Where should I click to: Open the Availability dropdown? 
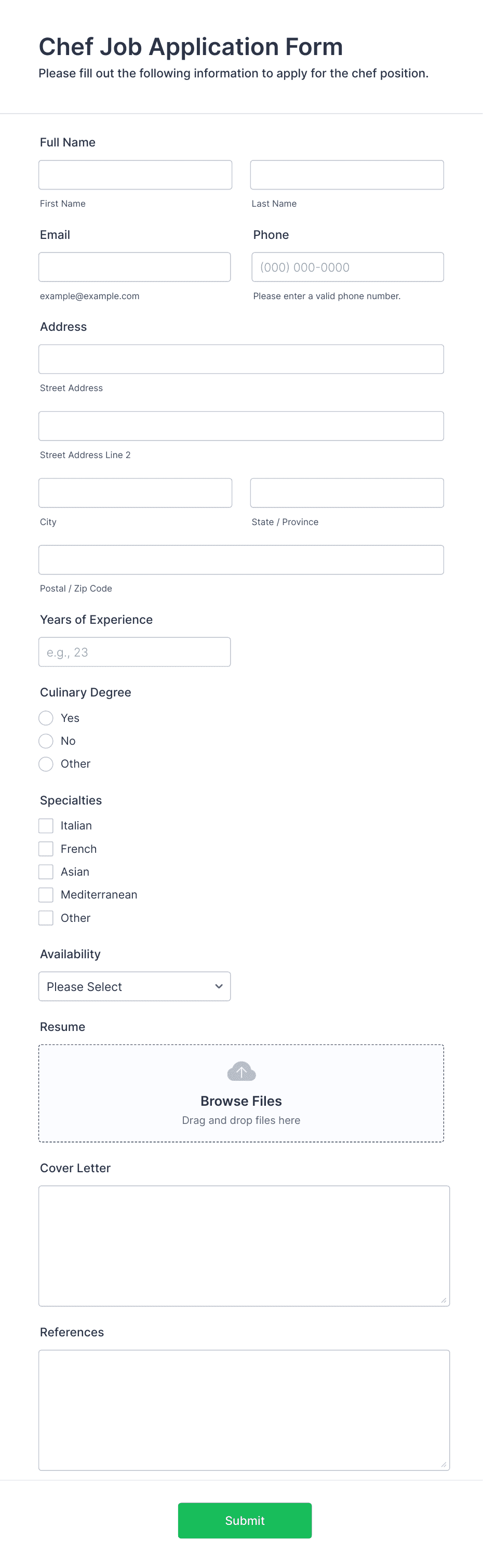point(135,986)
